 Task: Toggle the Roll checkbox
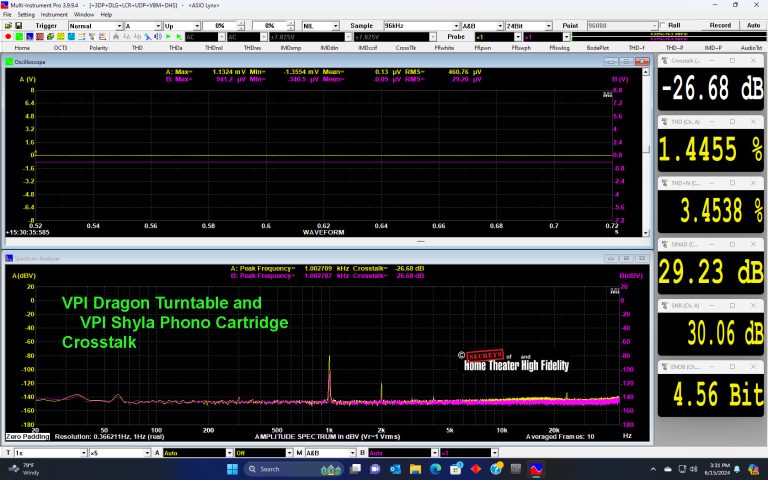[x=661, y=25]
